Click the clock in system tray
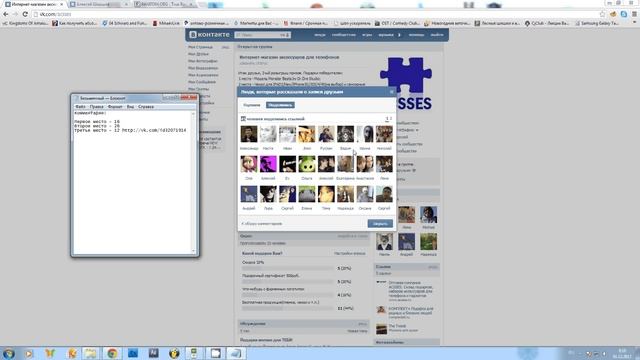 click(x=622, y=353)
